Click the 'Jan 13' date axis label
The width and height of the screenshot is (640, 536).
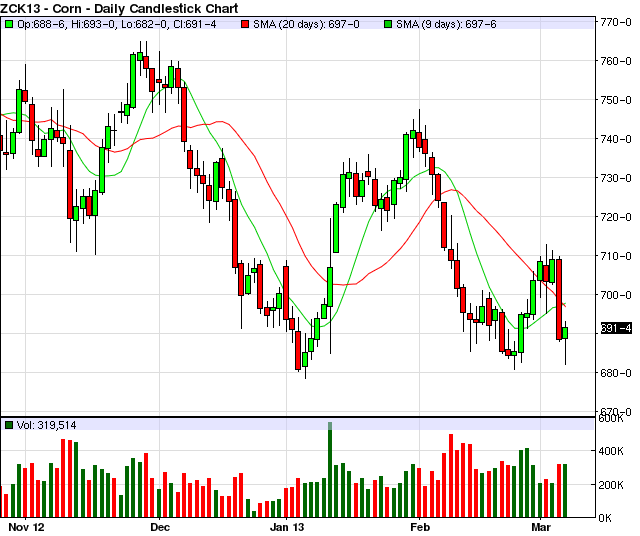click(x=287, y=527)
